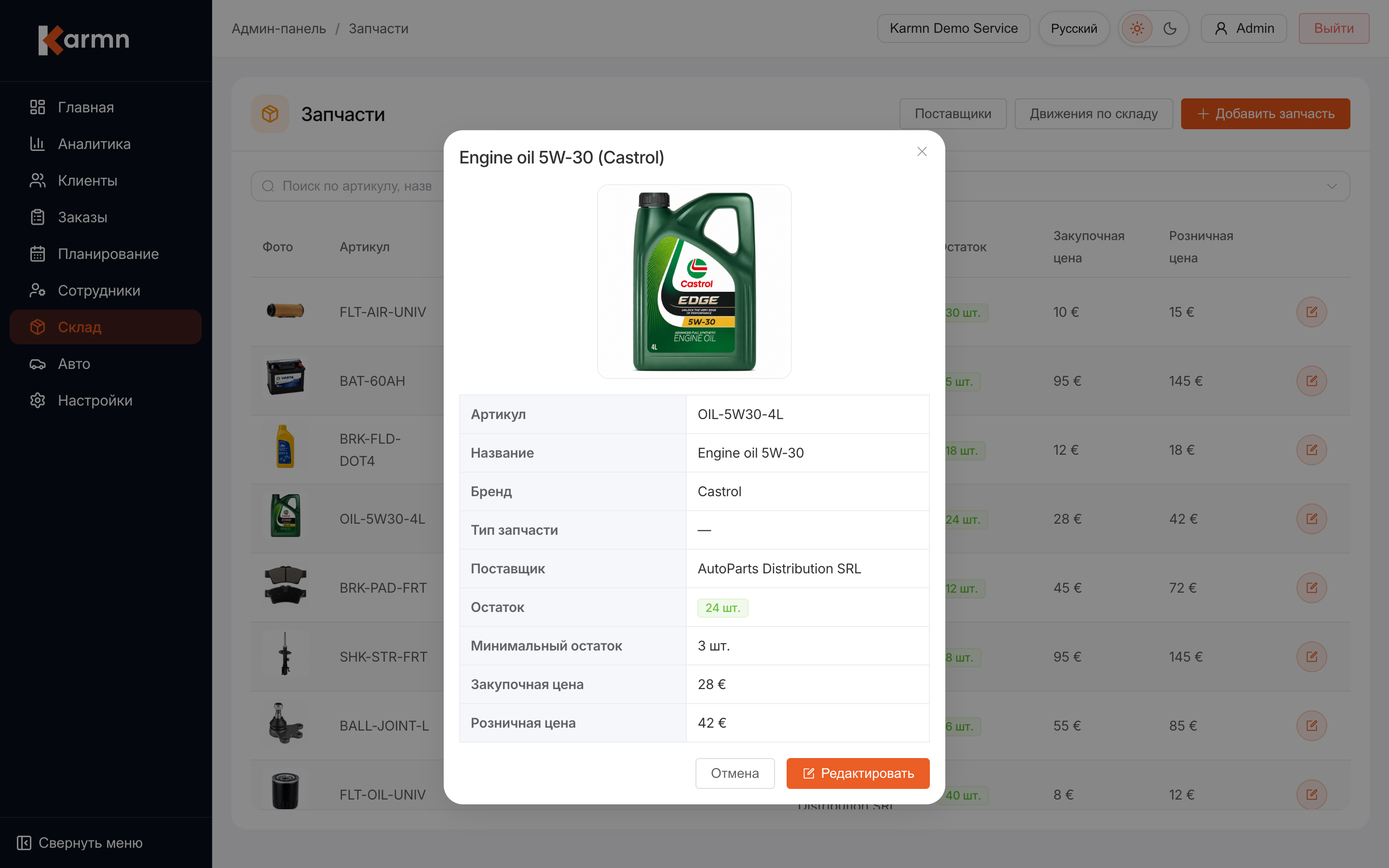Click the 3 шт. minimum stock value
Image resolution: width=1389 pixels, height=868 pixels.
coord(714,646)
